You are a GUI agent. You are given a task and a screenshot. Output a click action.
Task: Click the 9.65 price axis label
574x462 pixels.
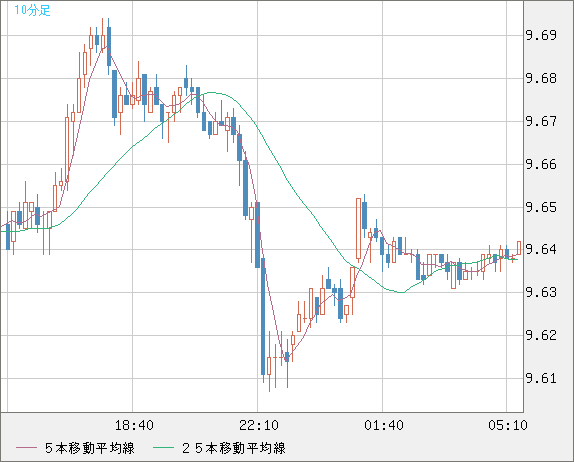(541, 208)
